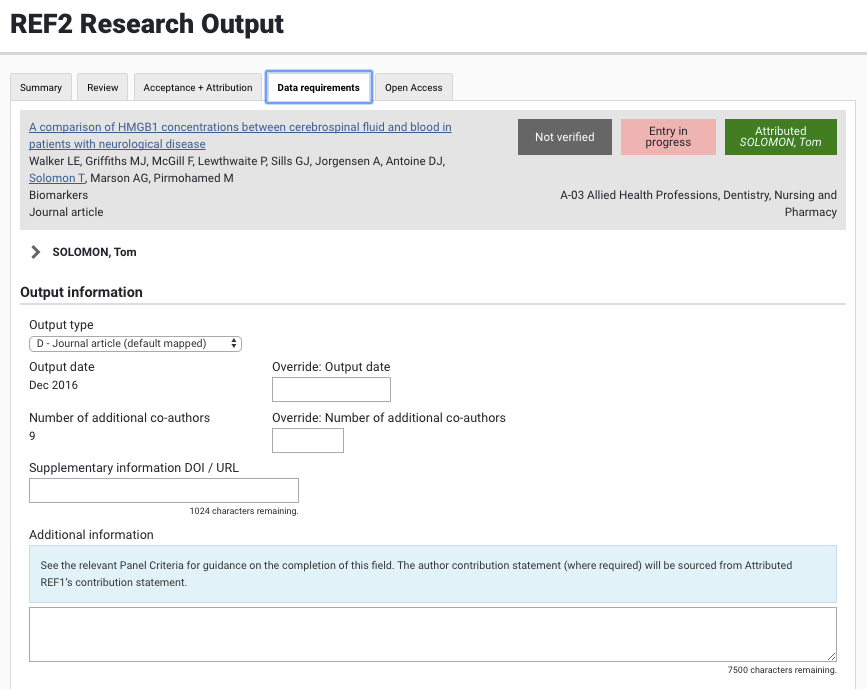Select the Data requirements tab

click(x=318, y=88)
